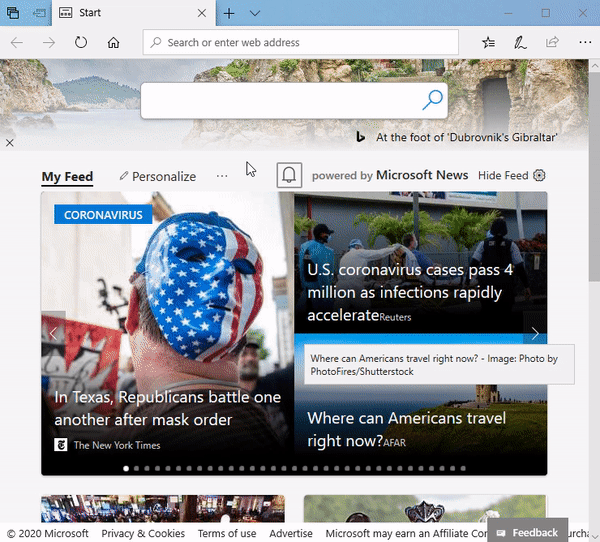Click the Set tabs aside icon
Screen dimensions: 600x542
point(39,13)
